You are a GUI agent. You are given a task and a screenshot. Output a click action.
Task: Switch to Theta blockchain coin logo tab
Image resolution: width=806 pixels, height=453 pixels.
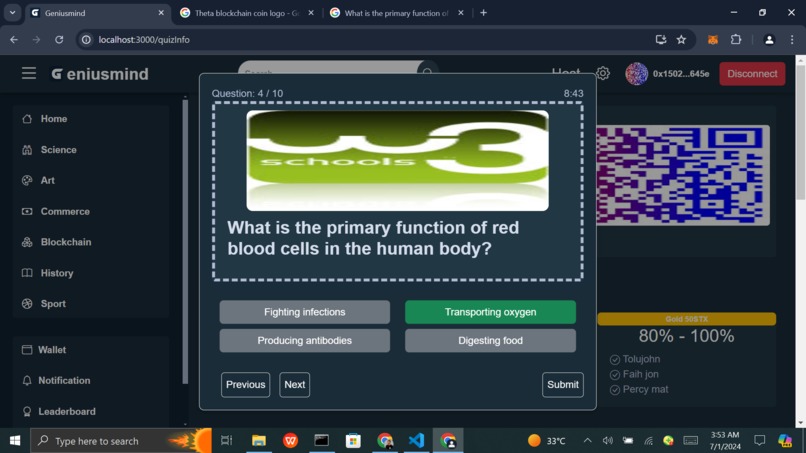point(247,13)
